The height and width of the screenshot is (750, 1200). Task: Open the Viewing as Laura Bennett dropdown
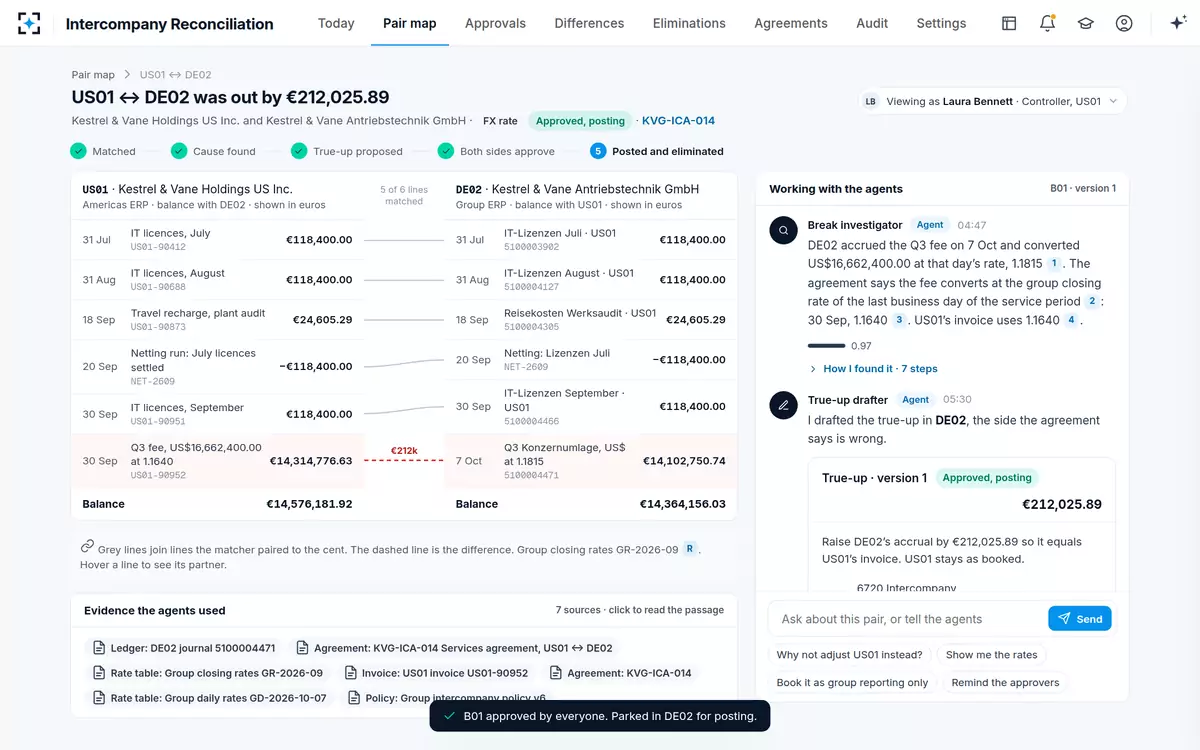(x=992, y=101)
